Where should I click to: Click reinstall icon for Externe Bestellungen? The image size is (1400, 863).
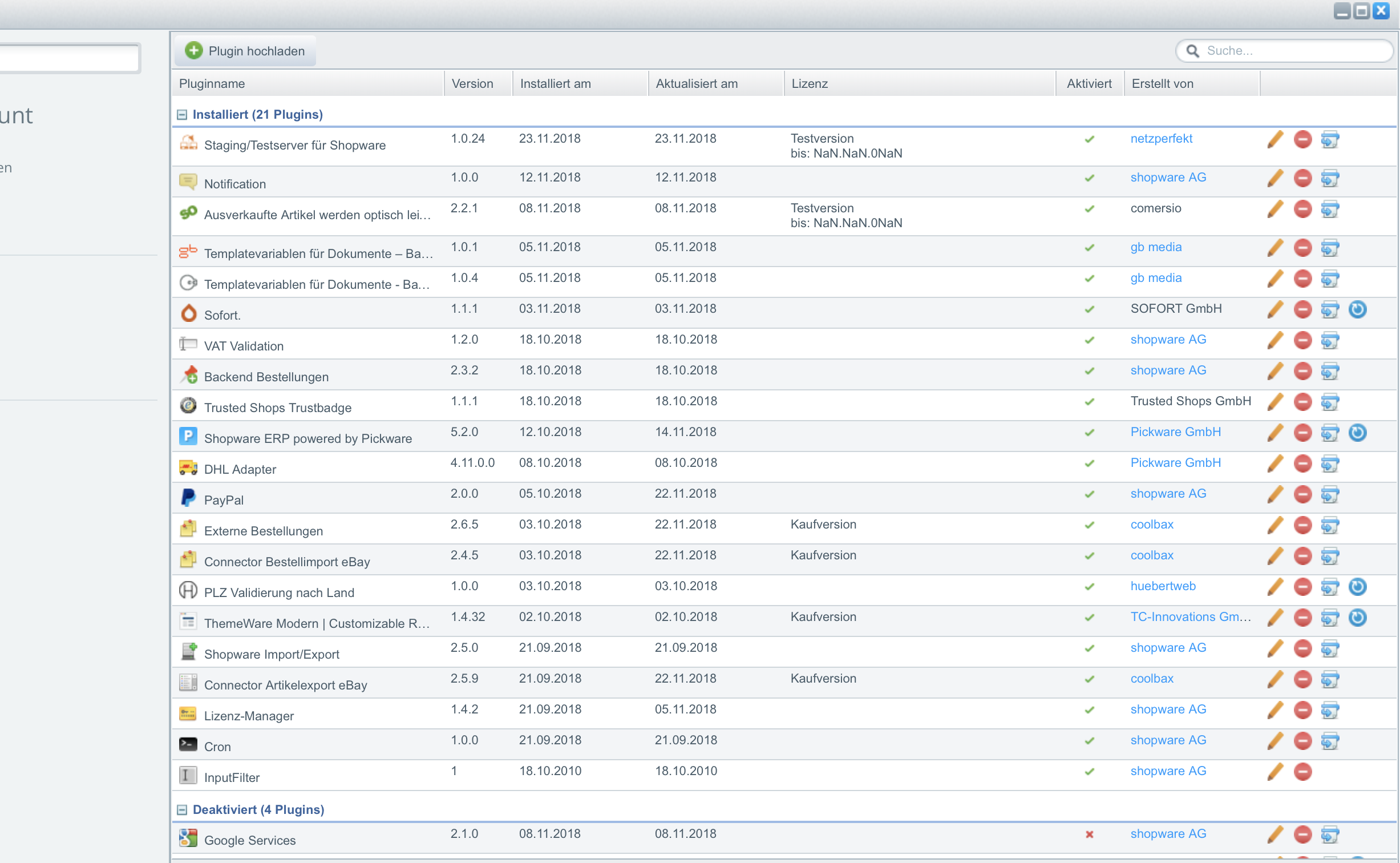click(x=1330, y=525)
